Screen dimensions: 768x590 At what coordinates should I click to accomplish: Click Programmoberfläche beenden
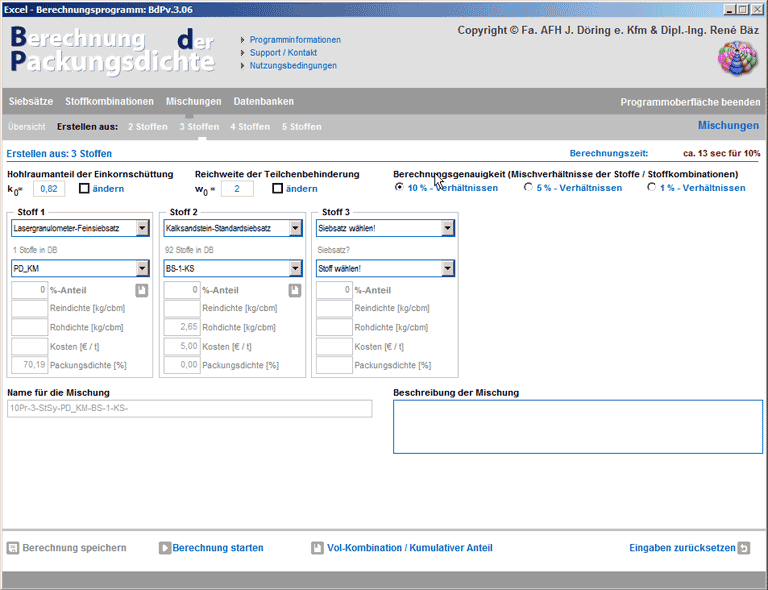click(x=690, y=102)
